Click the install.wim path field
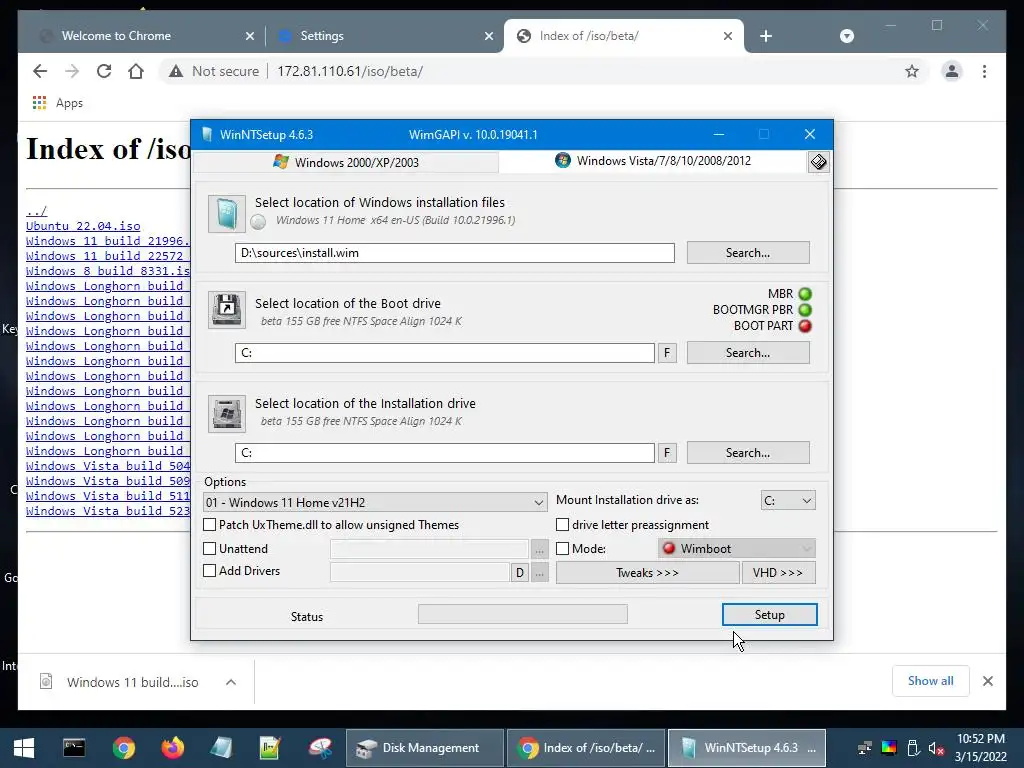This screenshot has height=768, width=1024. (455, 253)
